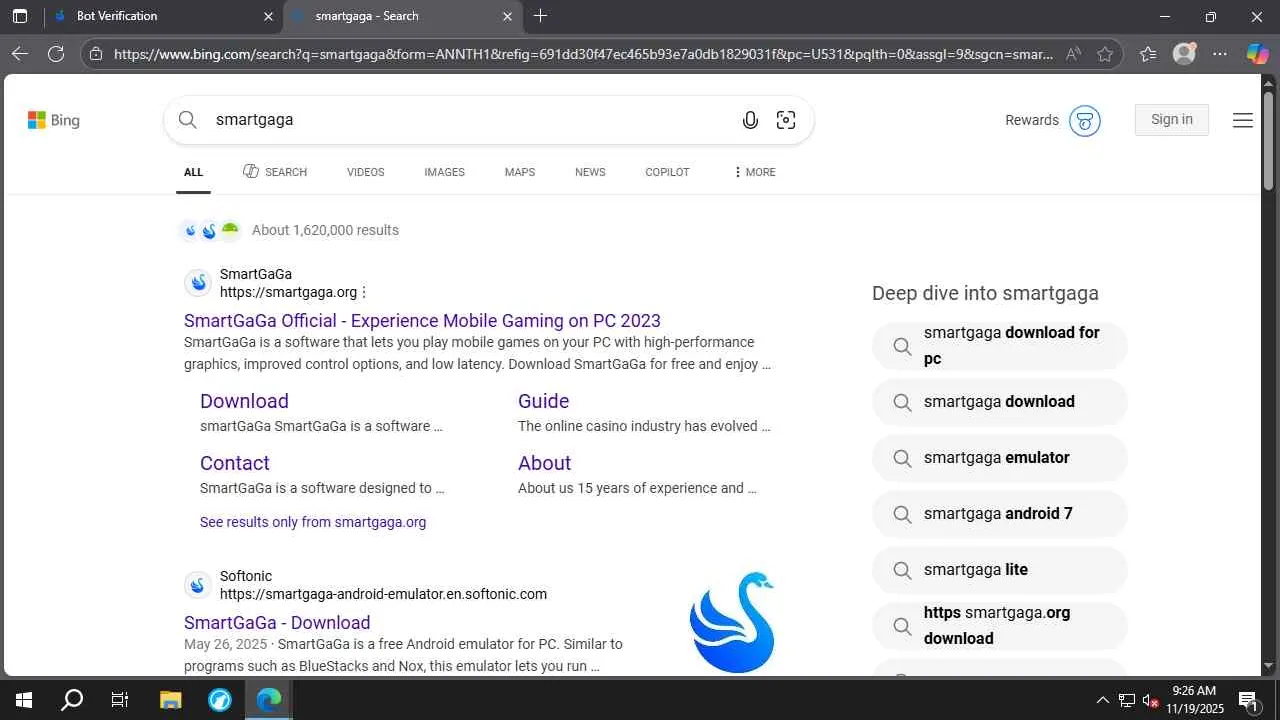
Task: Open File Explorer from the taskbar
Action: click(x=170, y=700)
